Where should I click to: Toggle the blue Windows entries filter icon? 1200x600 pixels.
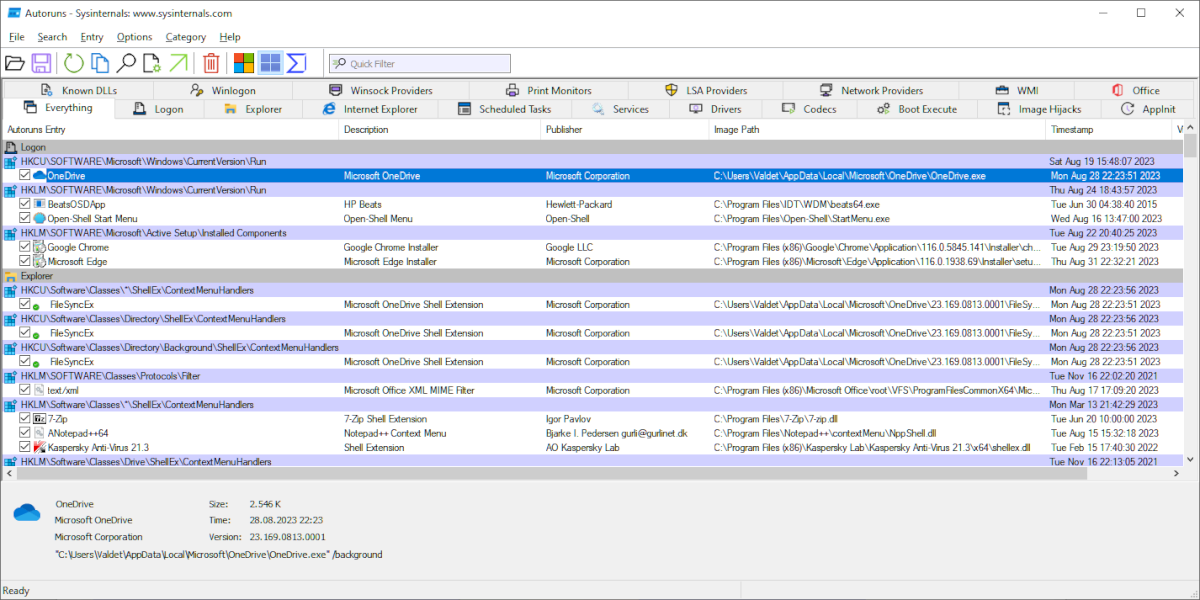pyautogui.click(x=270, y=64)
